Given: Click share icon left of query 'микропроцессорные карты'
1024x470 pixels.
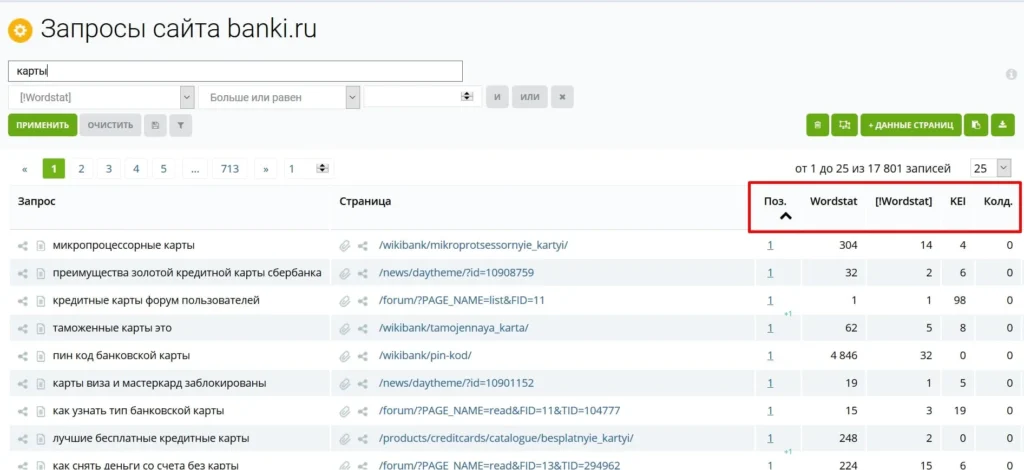Looking at the screenshot, I should click(x=23, y=246).
